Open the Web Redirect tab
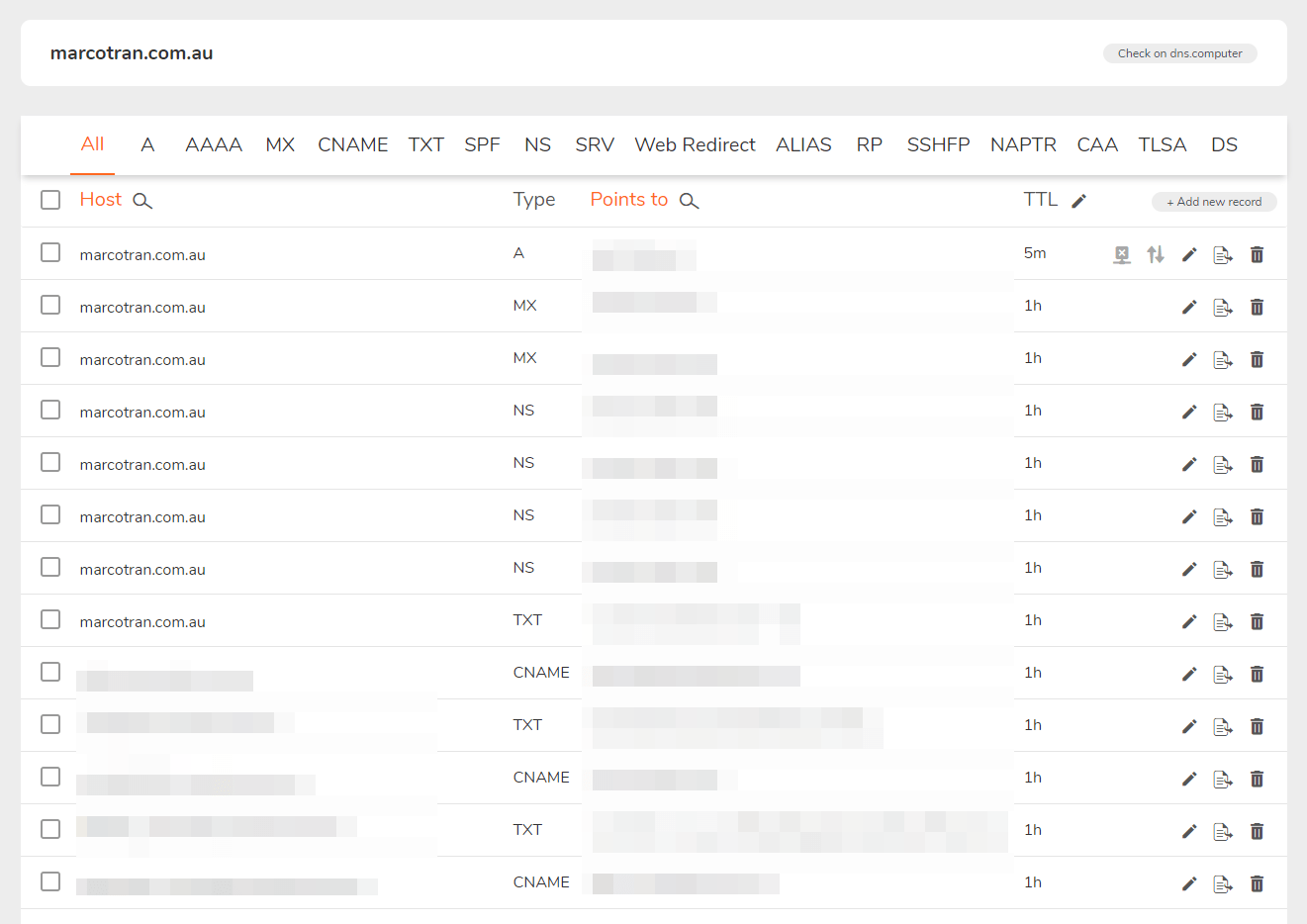Screen dimensions: 1307x924 [x=695, y=144]
